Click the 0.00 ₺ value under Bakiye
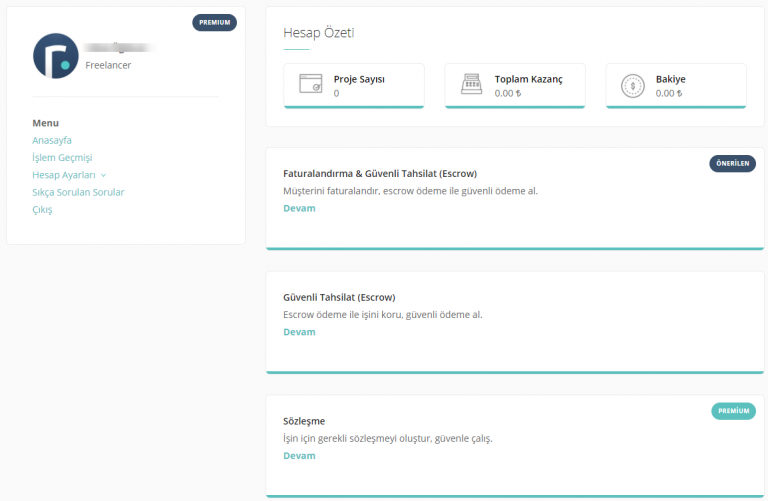 coord(669,94)
